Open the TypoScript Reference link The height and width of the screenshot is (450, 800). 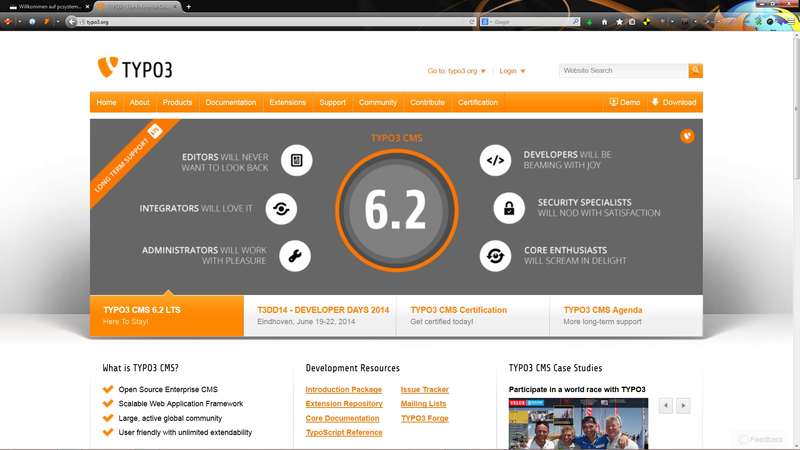(x=344, y=433)
